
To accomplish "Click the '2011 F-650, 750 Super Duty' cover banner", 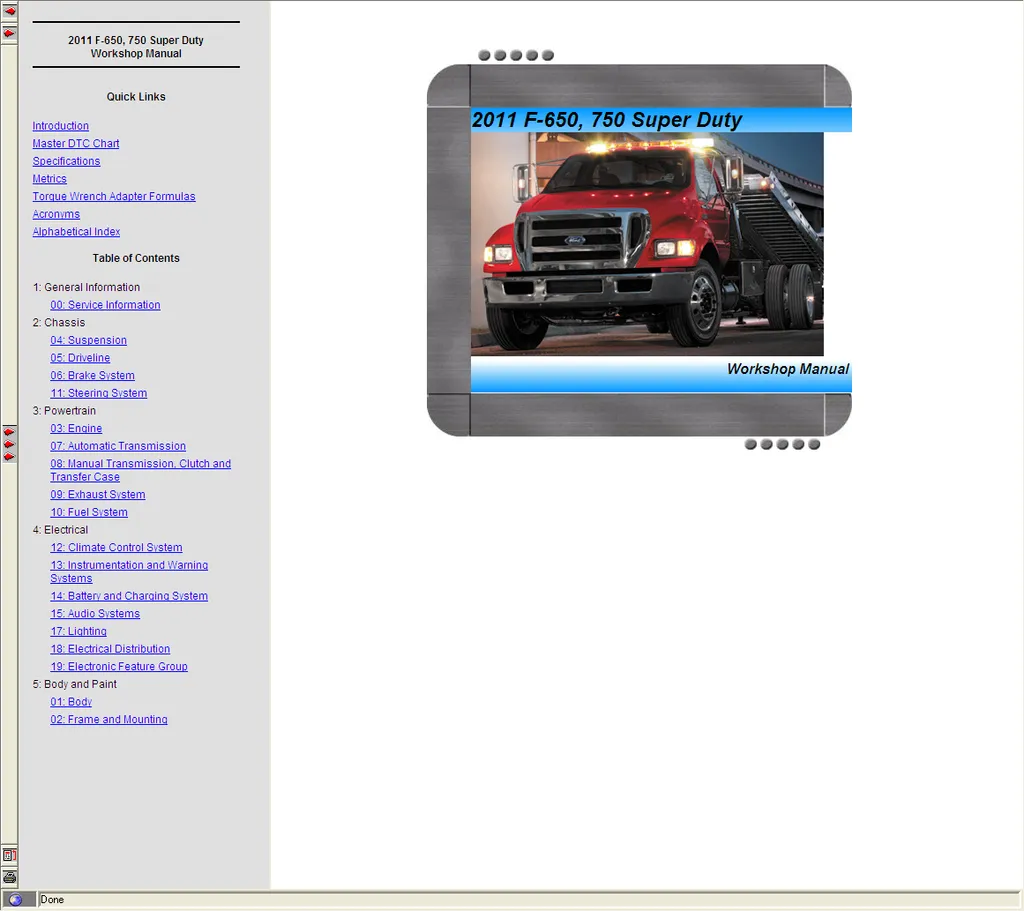I will pos(661,120).
